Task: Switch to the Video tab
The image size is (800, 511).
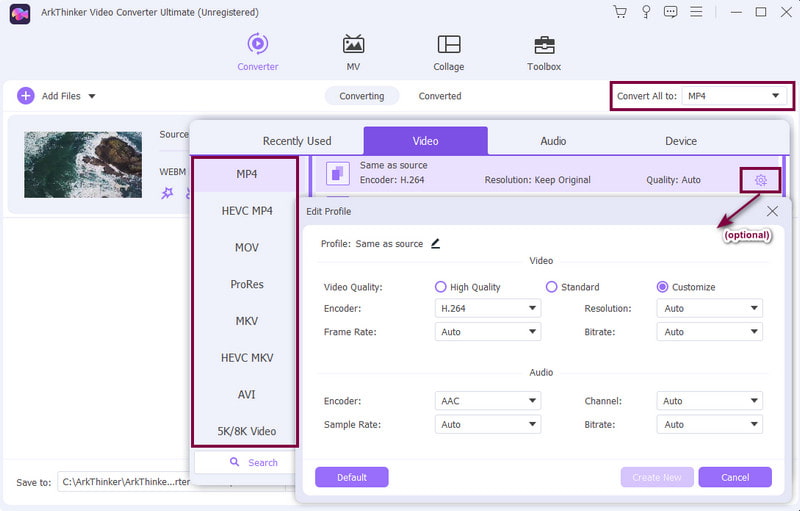Action: (x=426, y=141)
